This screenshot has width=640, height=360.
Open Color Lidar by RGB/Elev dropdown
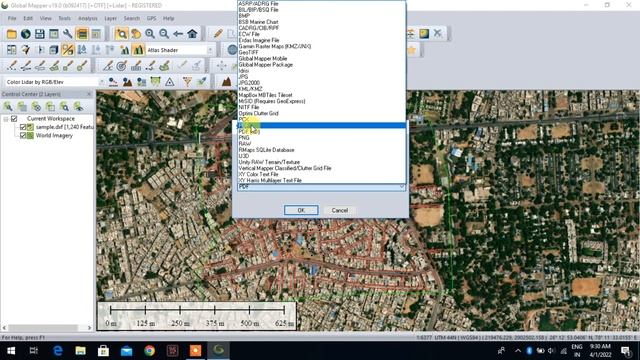(x=102, y=82)
